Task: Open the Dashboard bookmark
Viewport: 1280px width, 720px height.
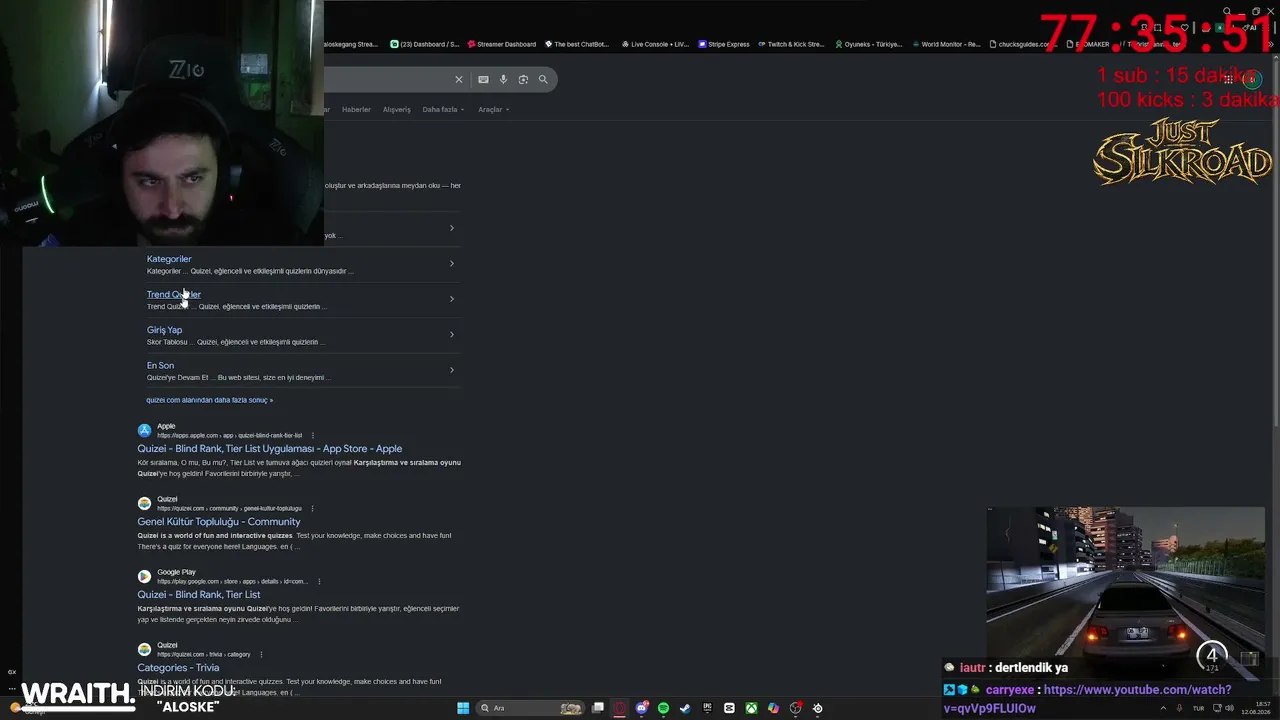Action: [x=425, y=44]
